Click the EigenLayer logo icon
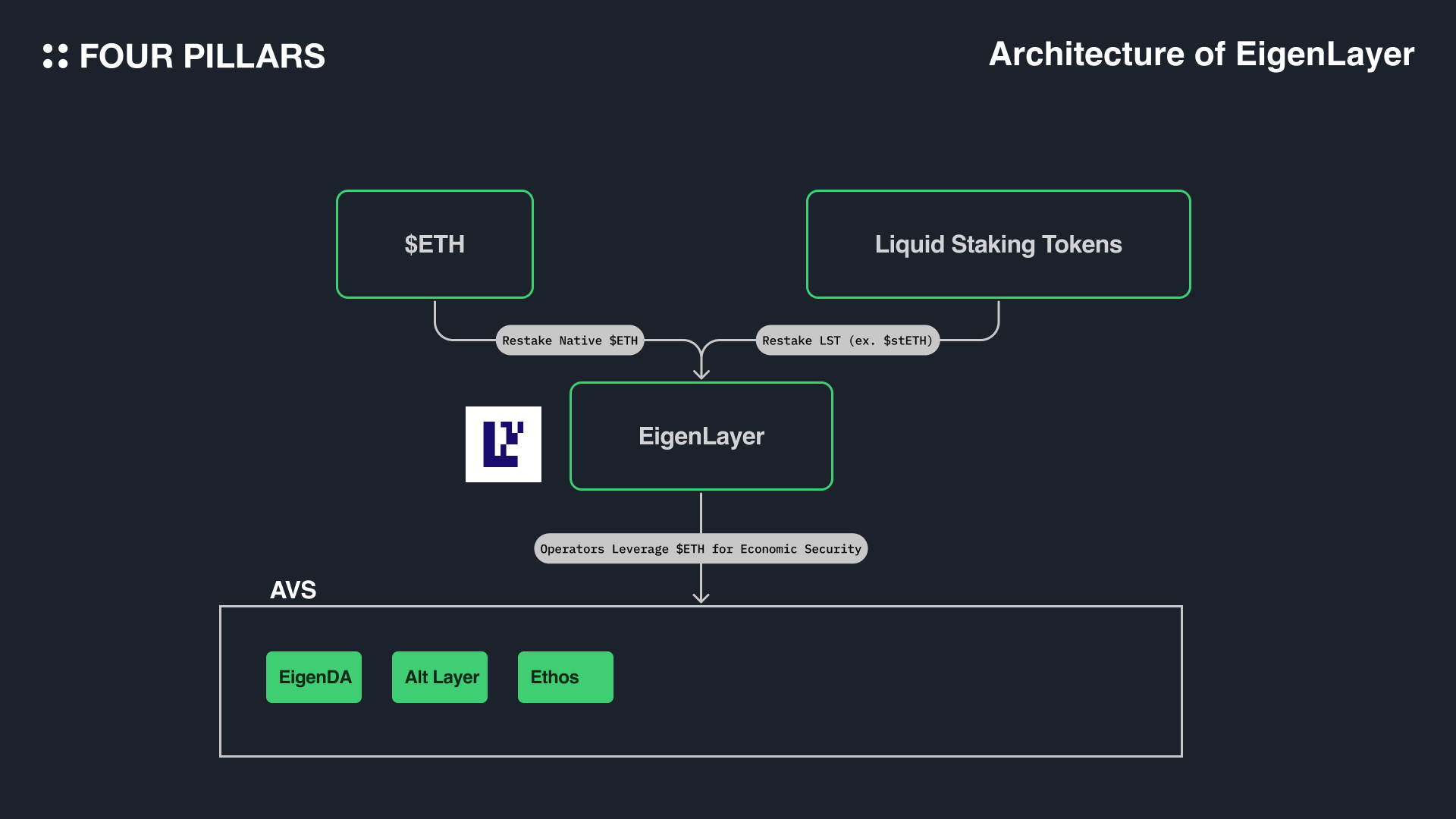1456x819 pixels. (x=504, y=444)
